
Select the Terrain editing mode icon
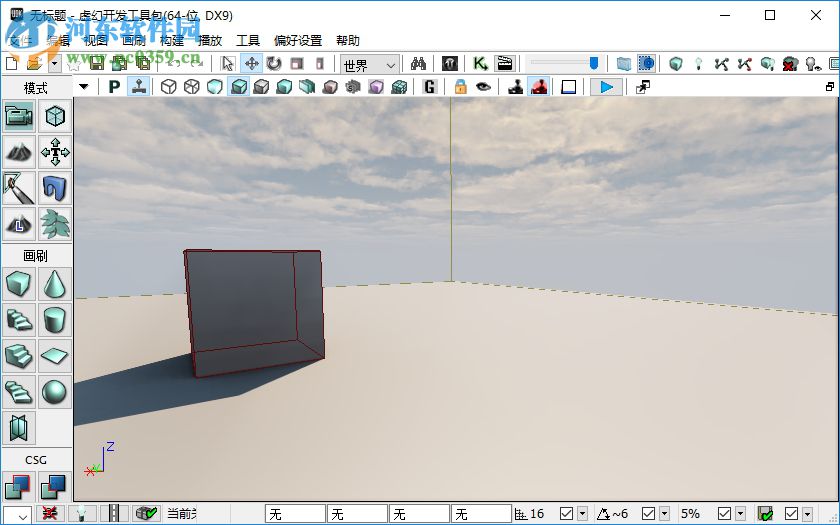pyautogui.click(x=19, y=152)
